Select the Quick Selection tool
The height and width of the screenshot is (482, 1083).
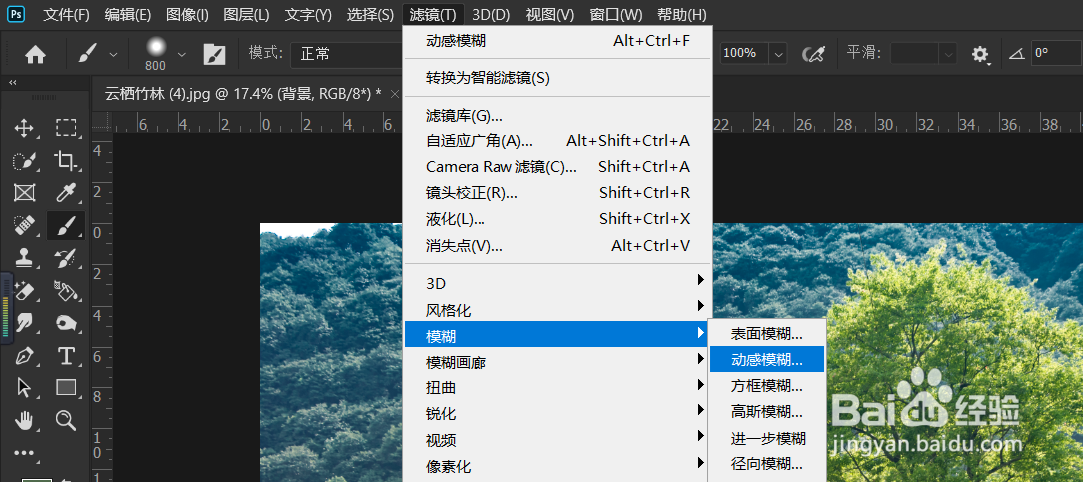click(x=24, y=161)
